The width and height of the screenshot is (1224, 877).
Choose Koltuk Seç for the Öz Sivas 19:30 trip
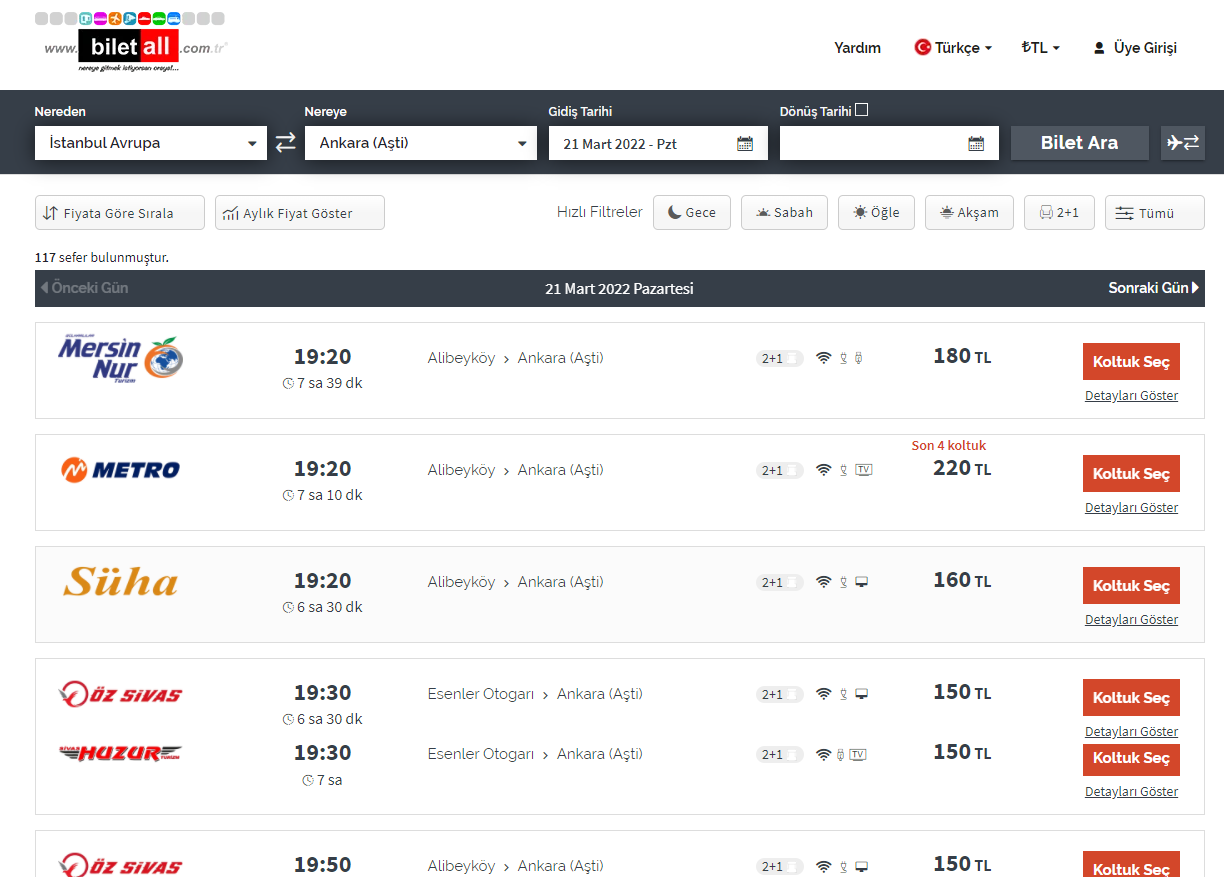[x=1131, y=698]
